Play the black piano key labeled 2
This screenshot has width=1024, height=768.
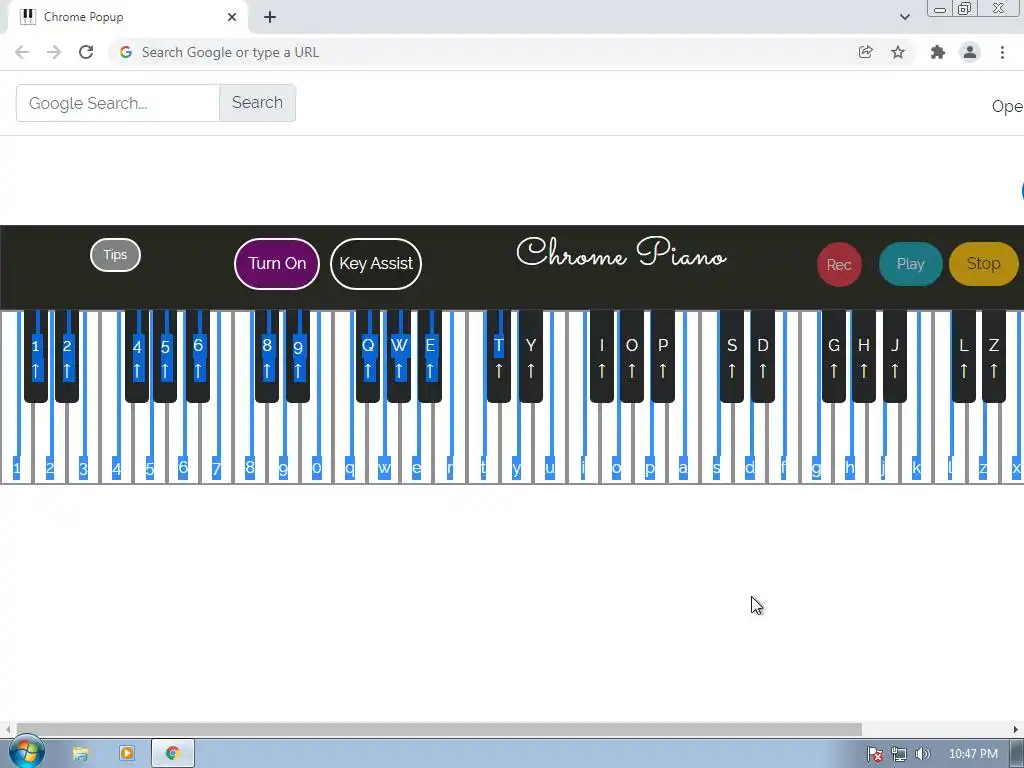tap(67, 356)
